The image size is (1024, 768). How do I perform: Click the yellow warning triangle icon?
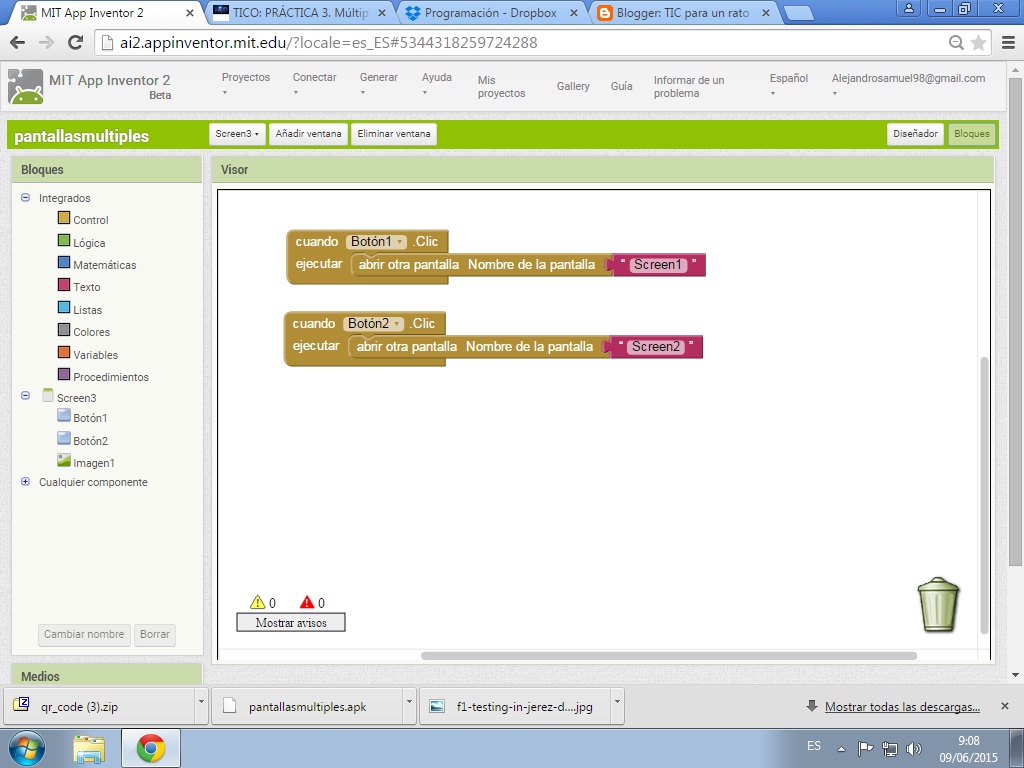tap(257, 602)
